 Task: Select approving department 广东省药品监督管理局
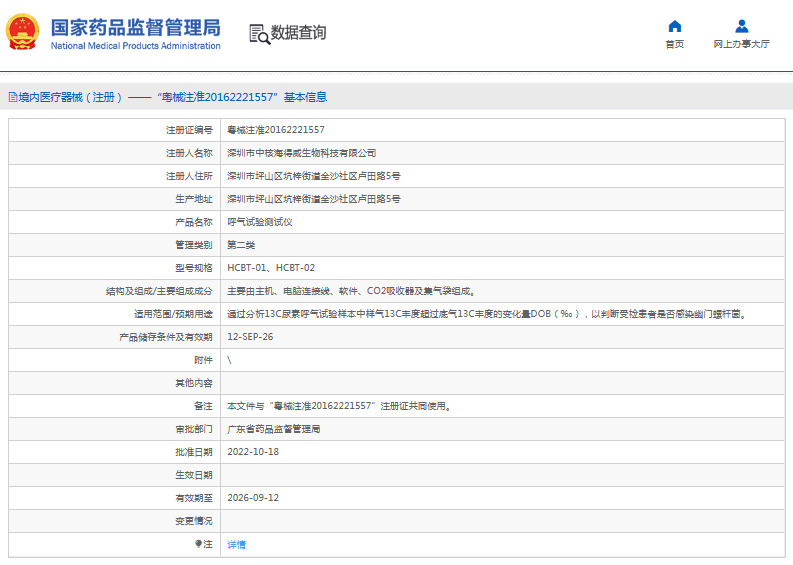coord(273,429)
